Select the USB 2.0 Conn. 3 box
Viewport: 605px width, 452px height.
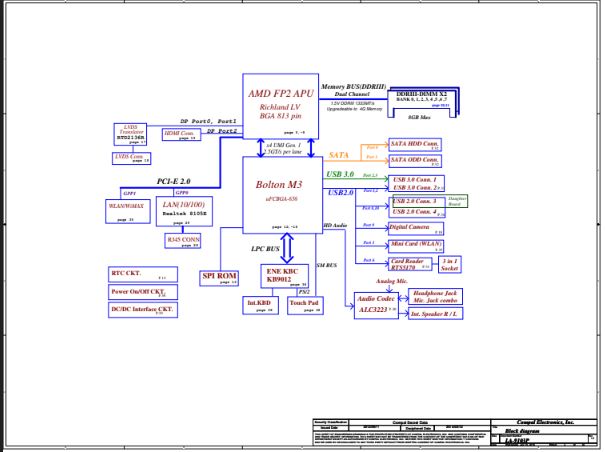pos(415,201)
